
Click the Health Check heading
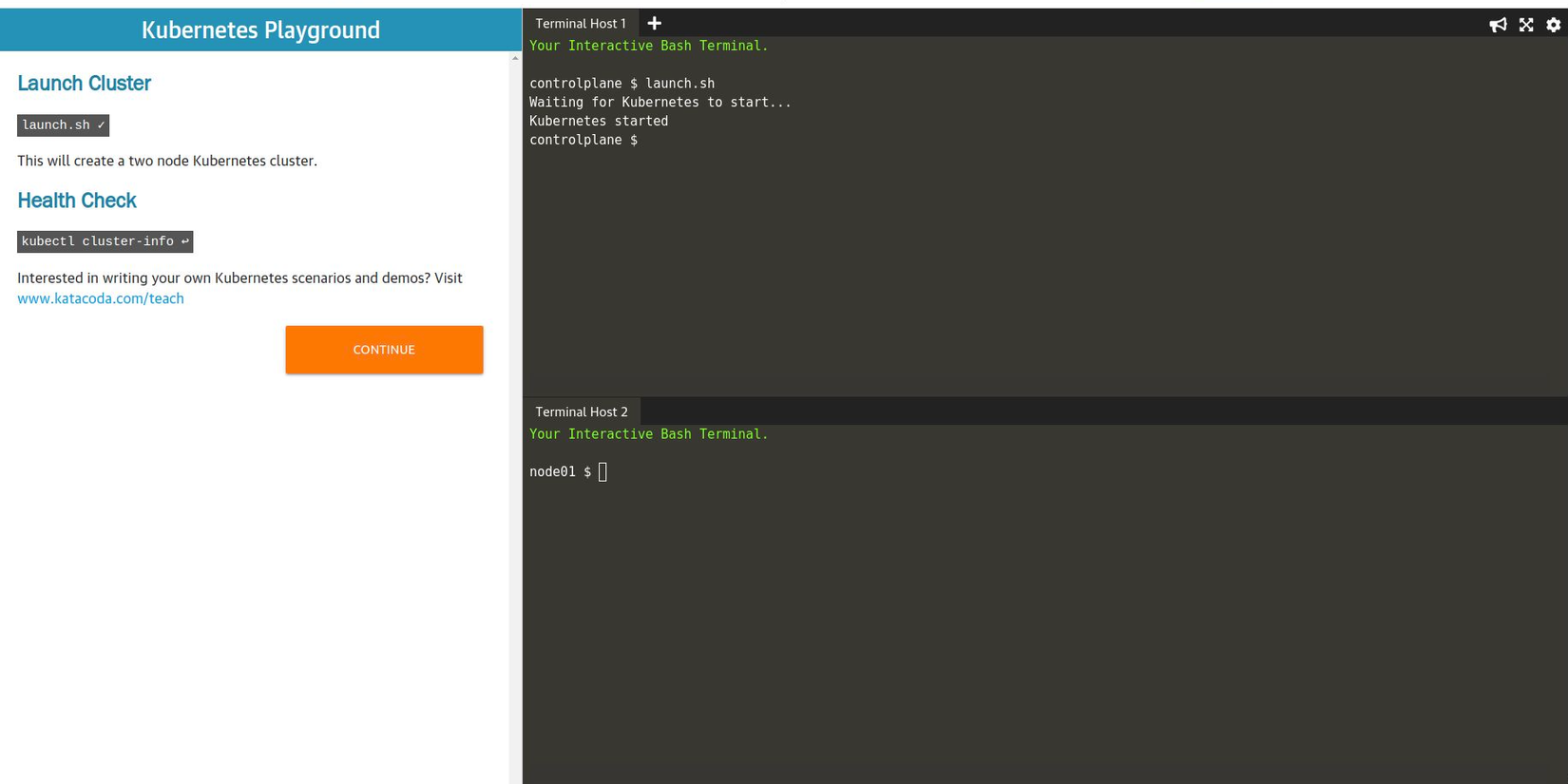coord(77,201)
